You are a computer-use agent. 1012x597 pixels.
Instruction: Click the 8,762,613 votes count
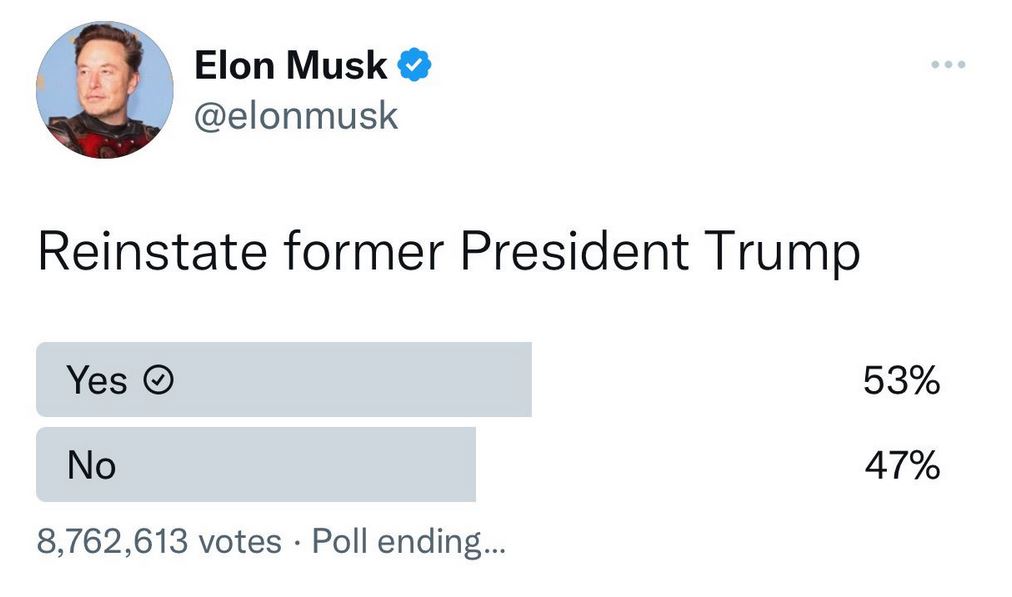point(159,542)
